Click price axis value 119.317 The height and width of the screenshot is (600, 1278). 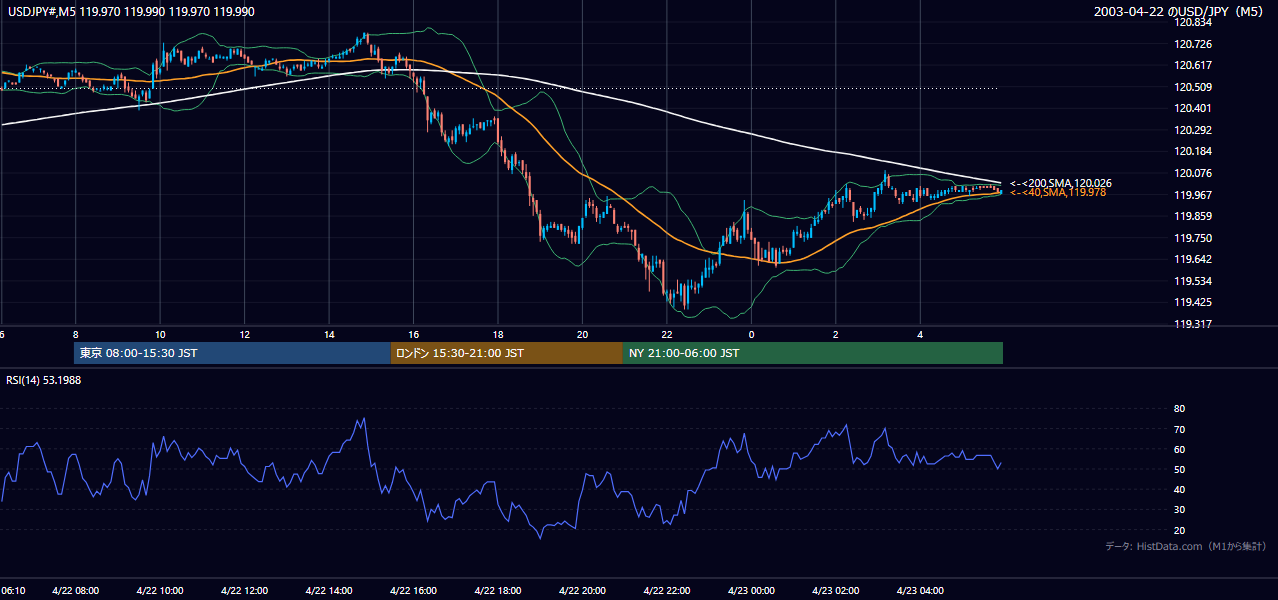(1192, 323)
